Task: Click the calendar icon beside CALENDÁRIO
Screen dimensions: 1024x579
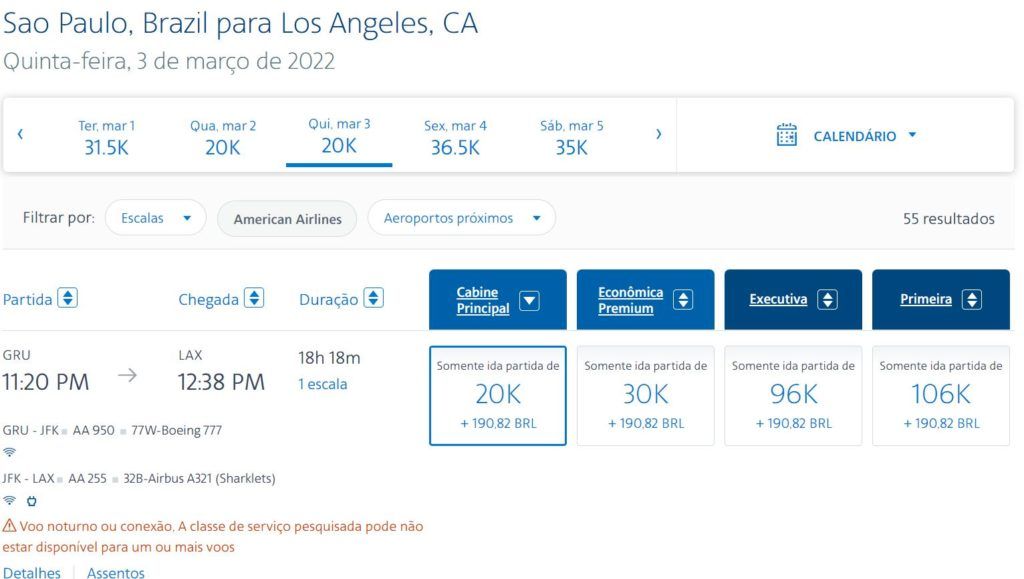Action: tap(786, 135)
